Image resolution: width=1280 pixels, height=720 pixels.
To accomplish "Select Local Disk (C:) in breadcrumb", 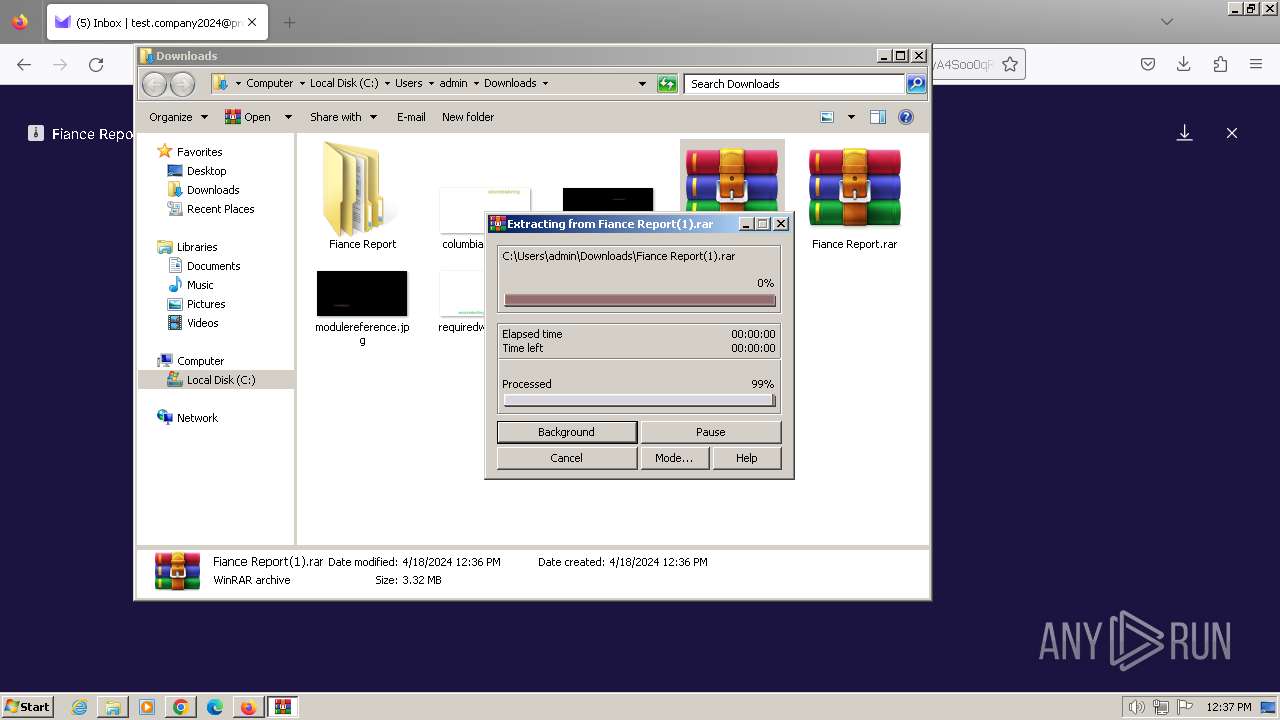I will [x=344, y=83].
